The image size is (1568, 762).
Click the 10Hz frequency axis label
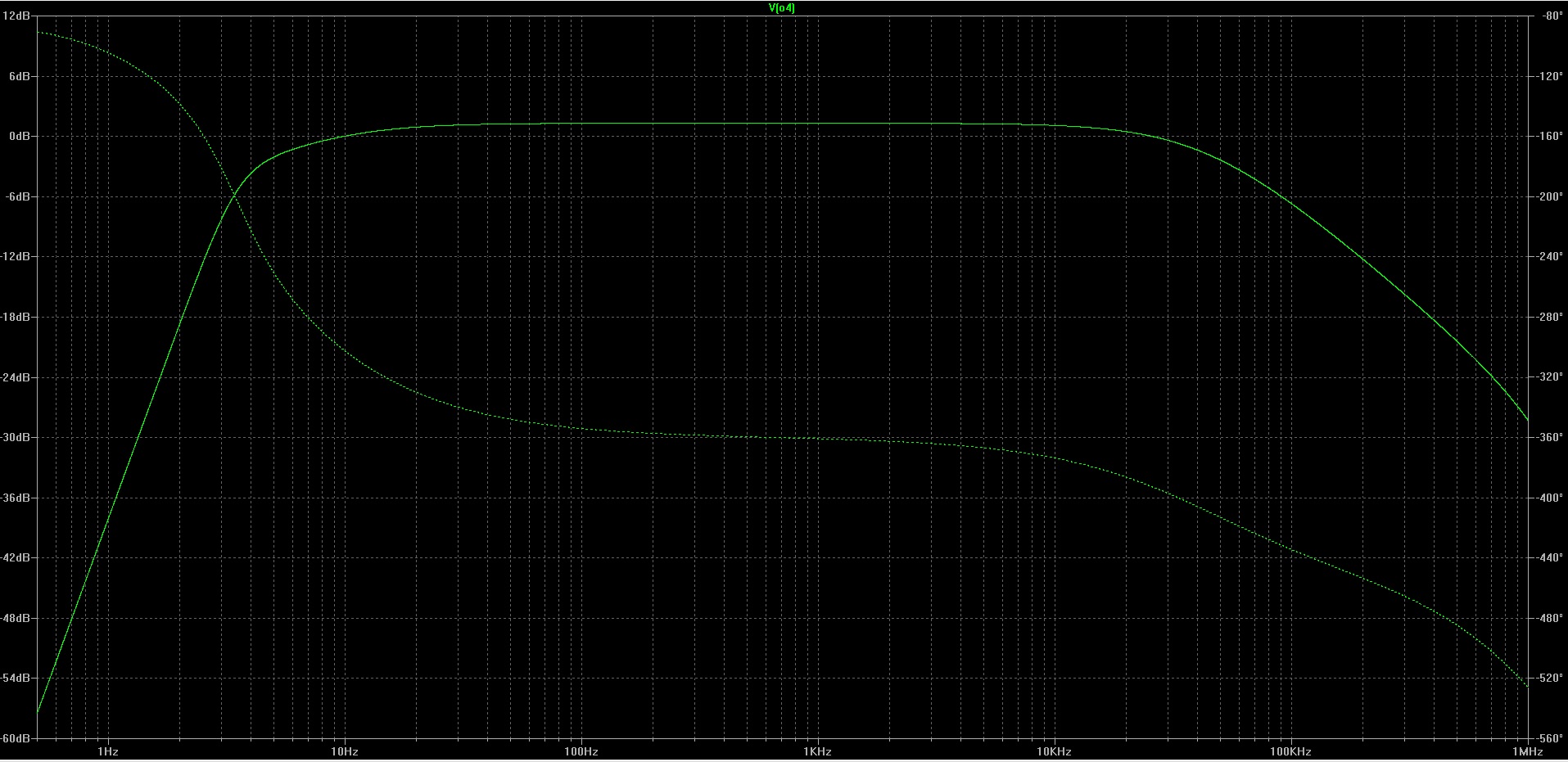(345, 751)
